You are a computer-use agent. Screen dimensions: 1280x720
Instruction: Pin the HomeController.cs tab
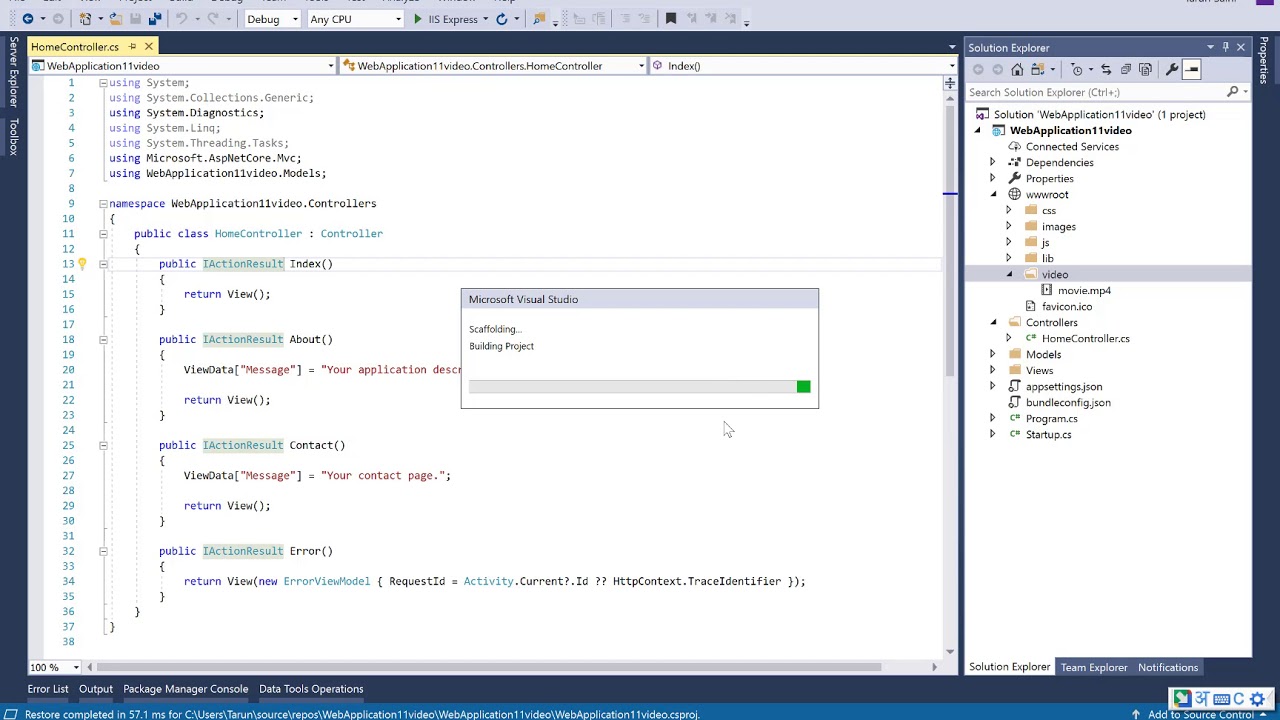pyautogui.click(x=132, y=47)
